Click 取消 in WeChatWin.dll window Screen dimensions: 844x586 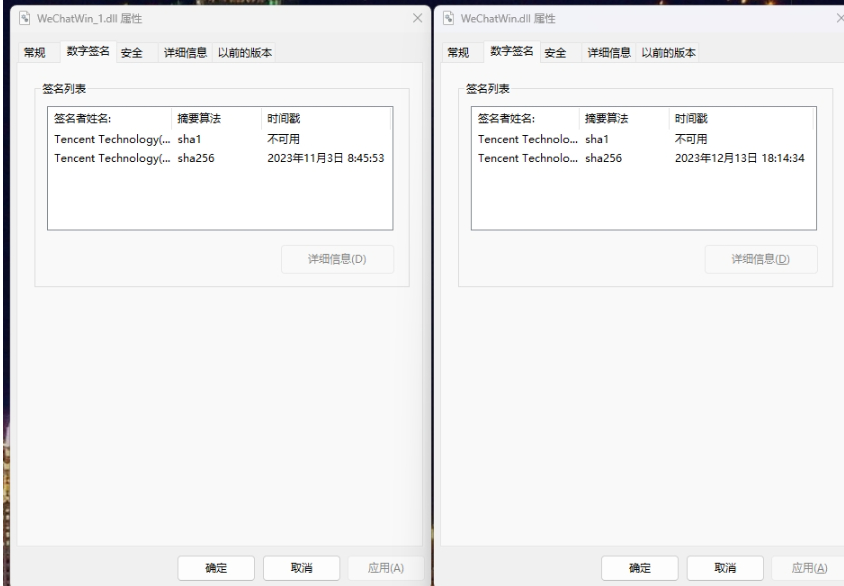point(725,568)
